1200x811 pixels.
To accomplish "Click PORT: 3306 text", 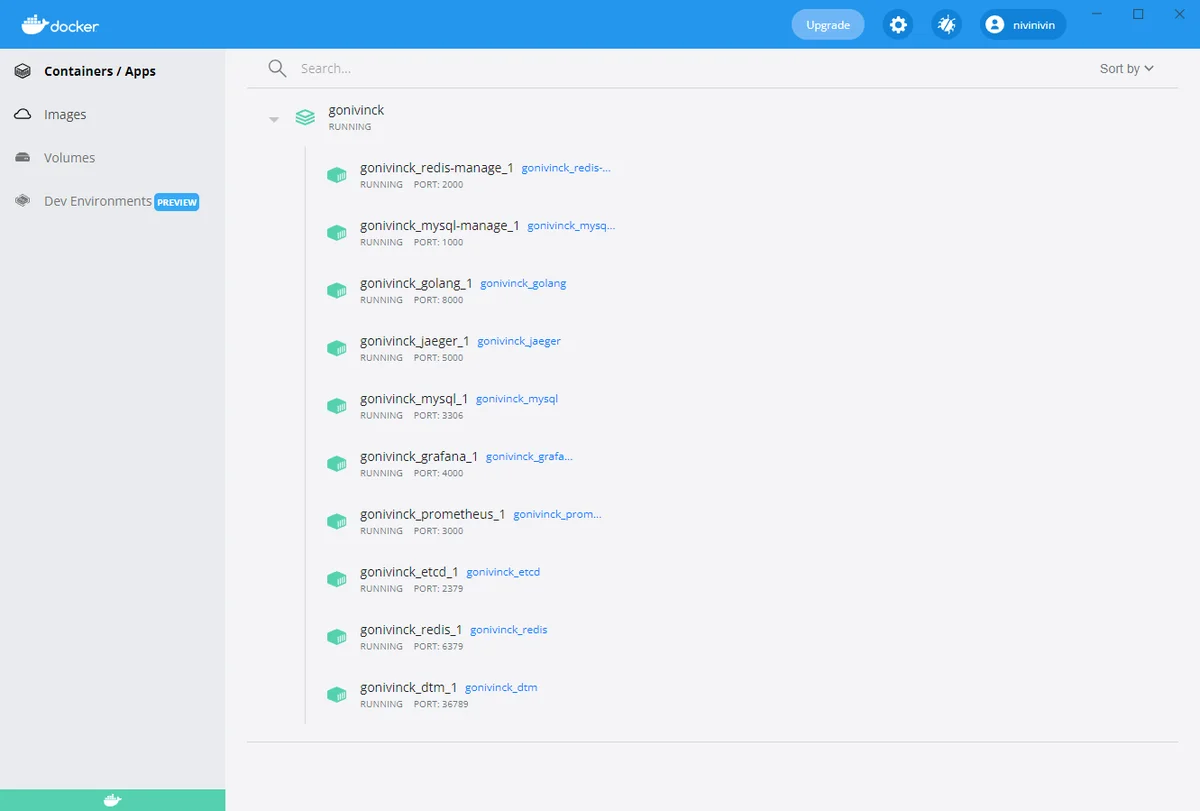I will coord(438,416).
